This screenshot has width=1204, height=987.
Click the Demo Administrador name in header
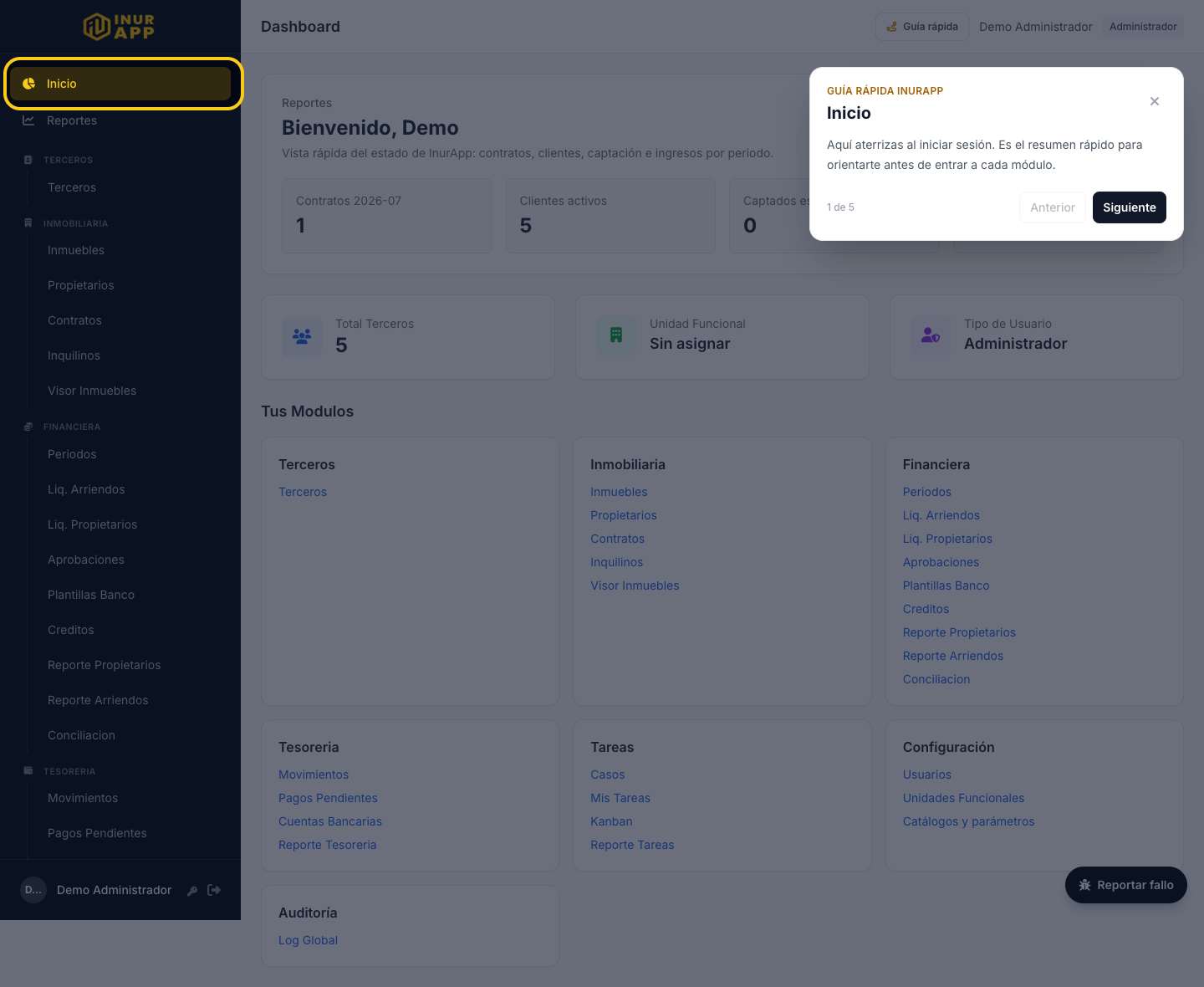1036,27
